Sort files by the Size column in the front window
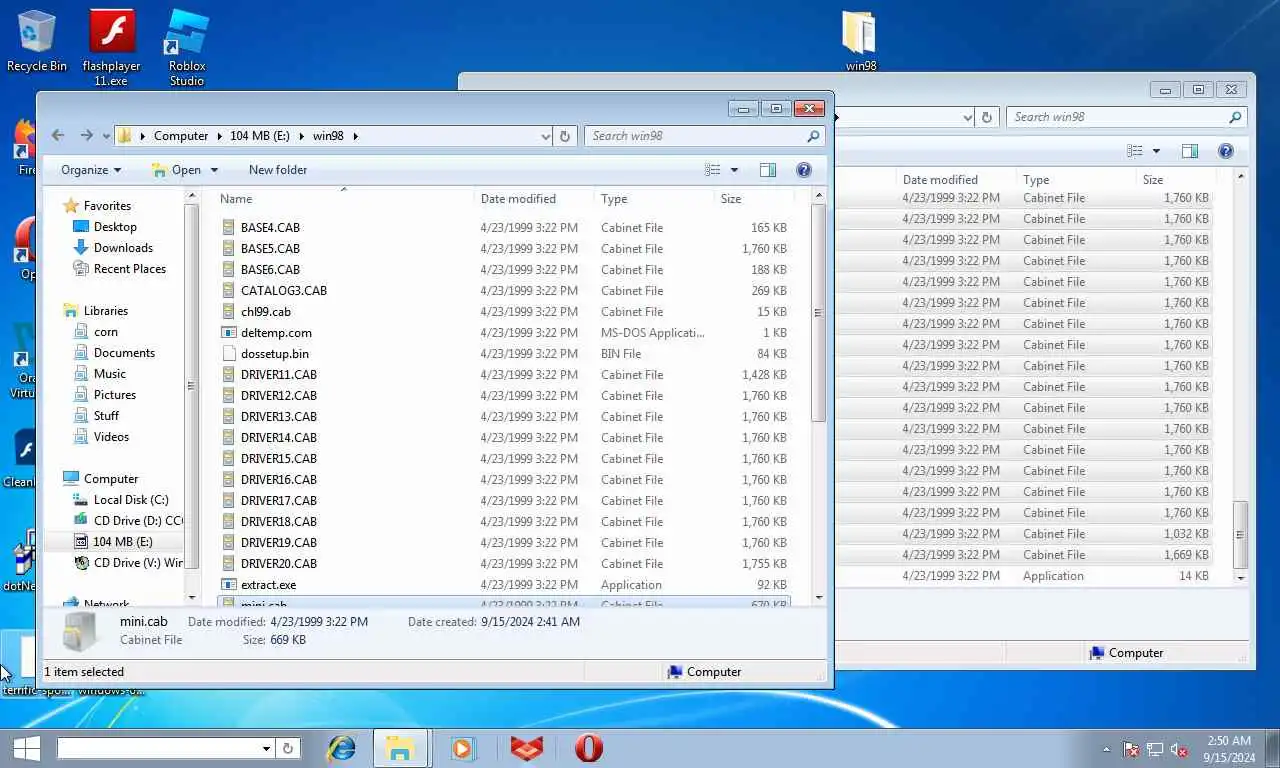 pos(753,199)
